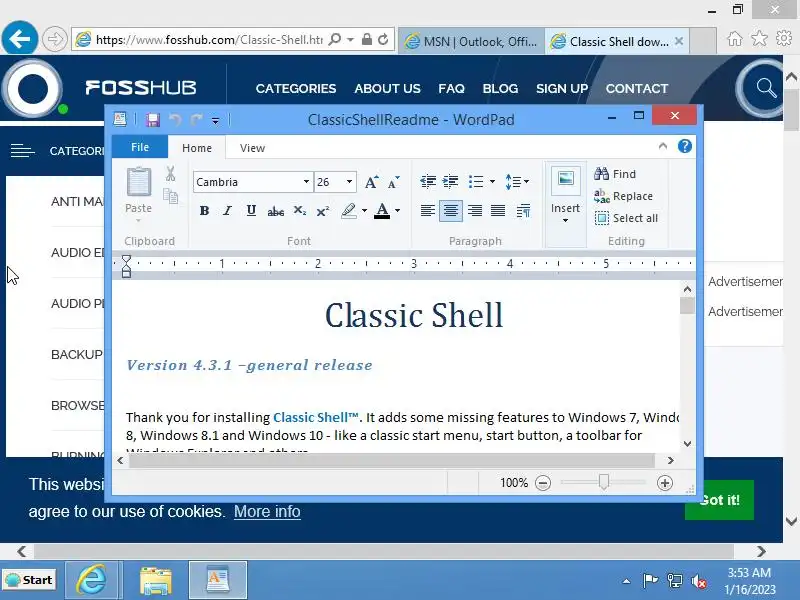Switch to MSN Outlook browser tab
Viewport: 800px width, 600px height.
472,41
